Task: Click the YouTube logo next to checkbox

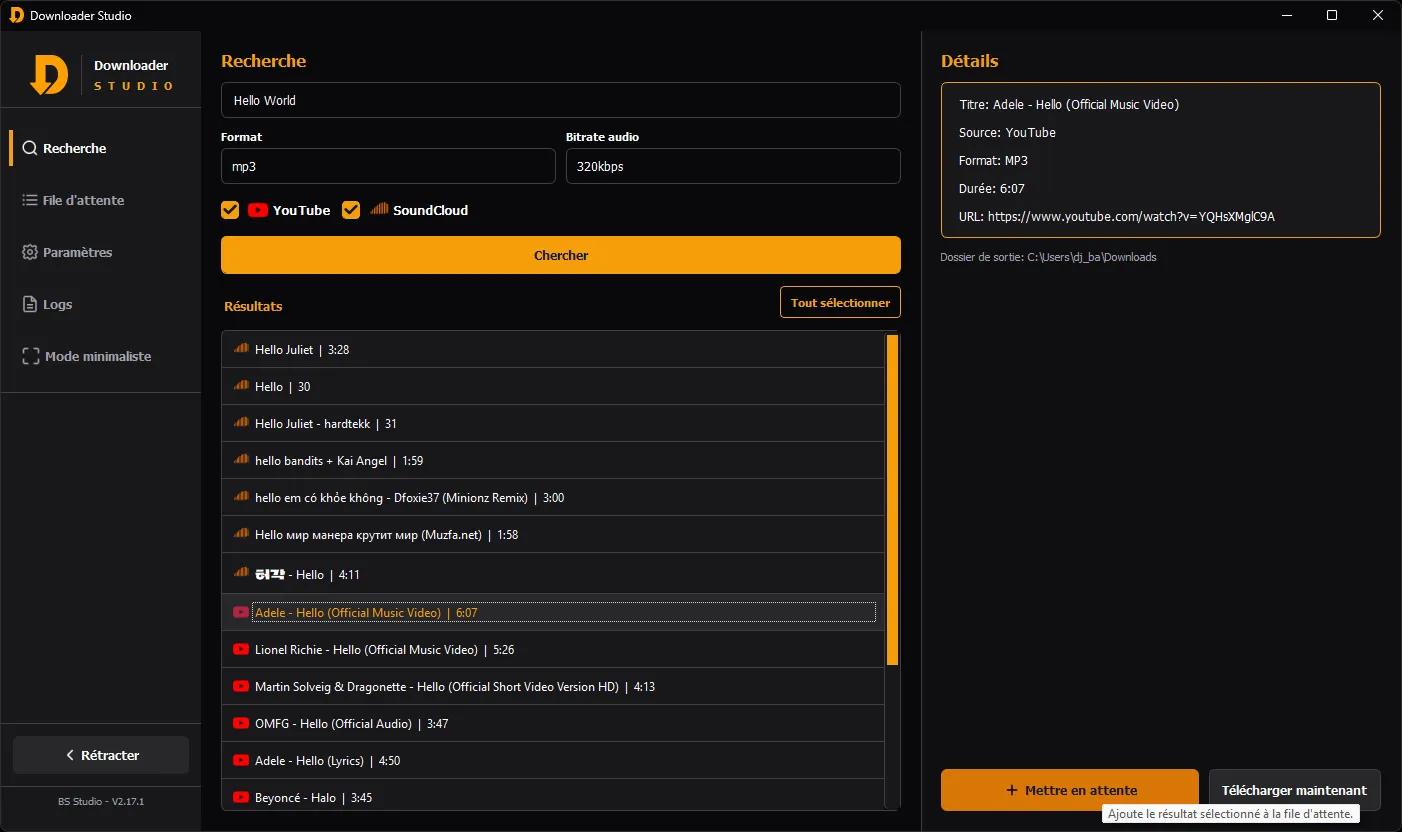Action: pyautogui.click(x=258, y=210)
